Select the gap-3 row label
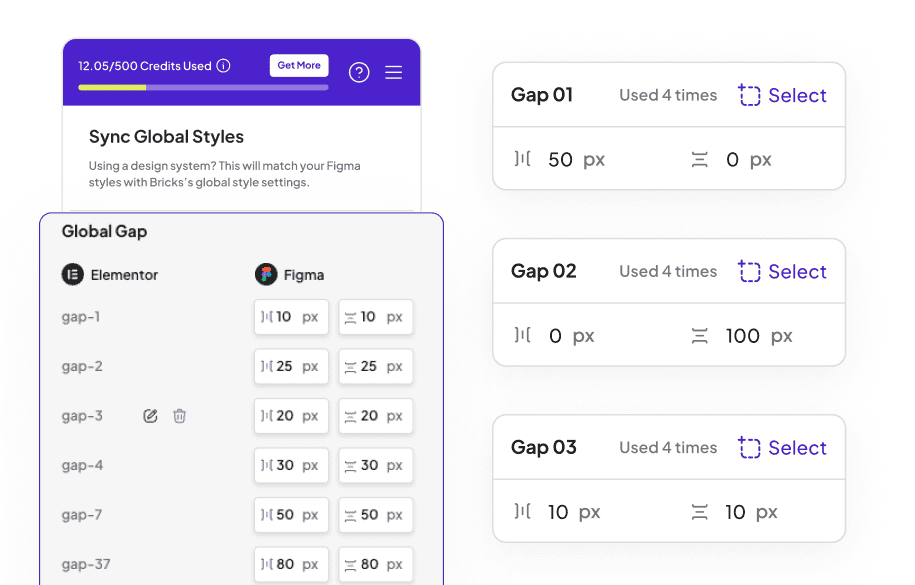 point(82,416)
